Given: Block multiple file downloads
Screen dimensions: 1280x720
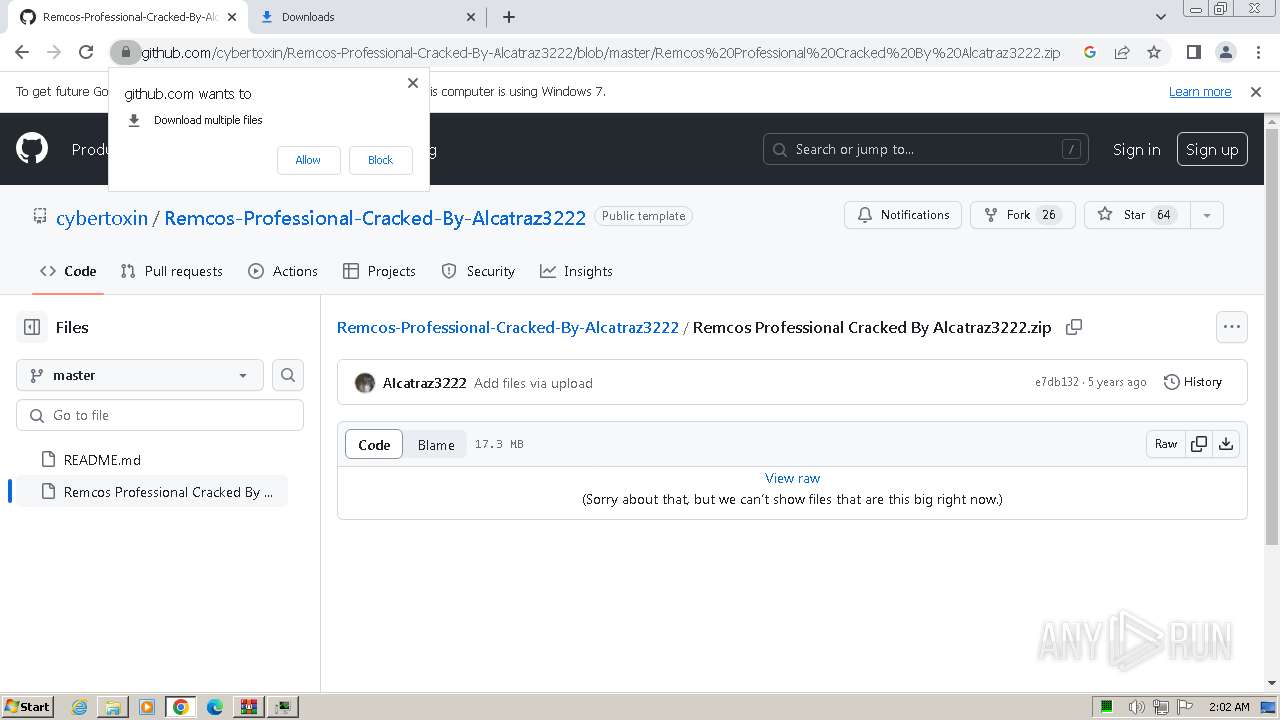Looking at the screenshot, I should 380,160.
